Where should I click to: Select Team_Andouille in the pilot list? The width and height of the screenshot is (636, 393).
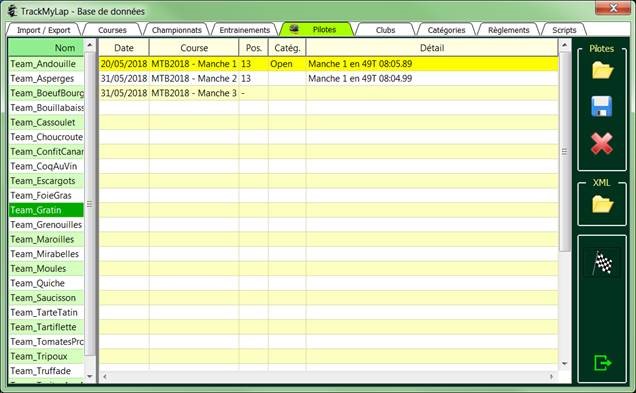46,64
